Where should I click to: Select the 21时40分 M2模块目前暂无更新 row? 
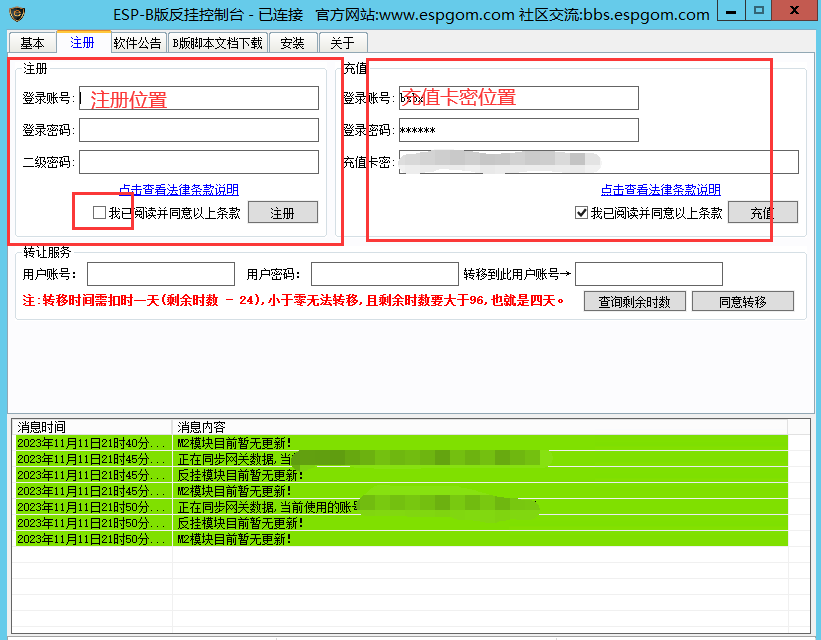(402, 443)
